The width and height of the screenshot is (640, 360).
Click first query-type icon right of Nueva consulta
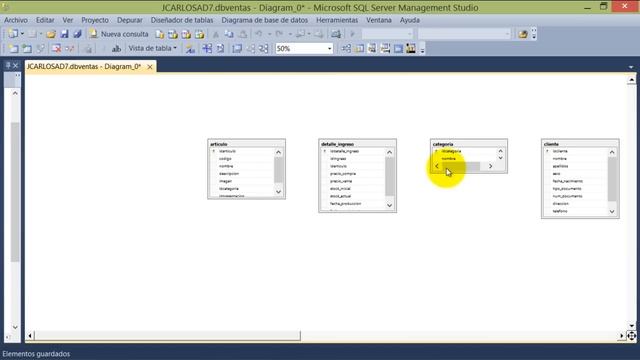[x=160, y=34]
